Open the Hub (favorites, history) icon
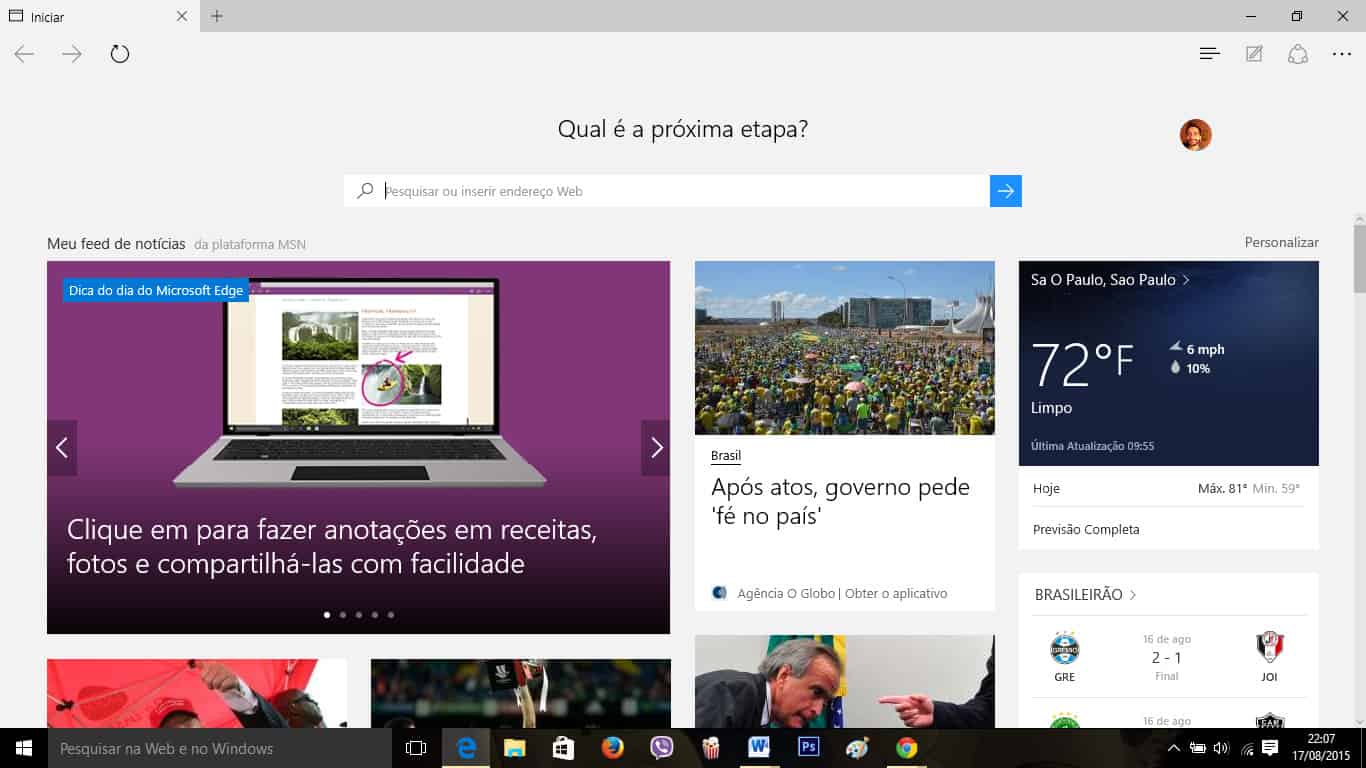Screen dimensions: 1366x768 [1210, 54]
